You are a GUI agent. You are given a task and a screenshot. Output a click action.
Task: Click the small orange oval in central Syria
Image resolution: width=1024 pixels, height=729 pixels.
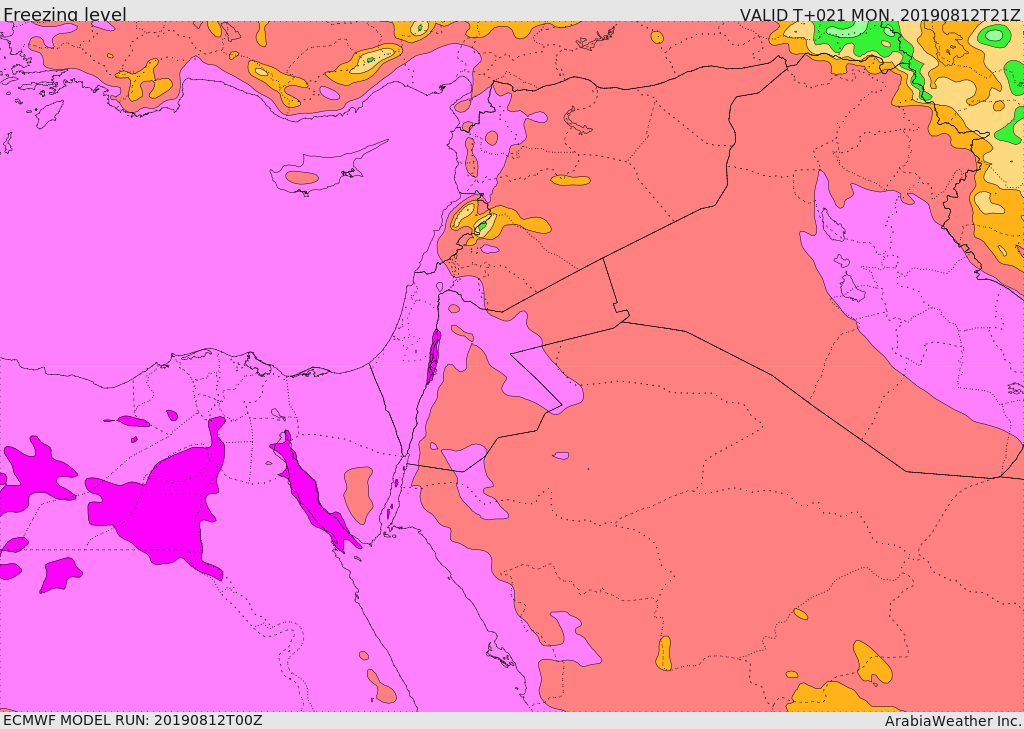click(x=571, y=180)
